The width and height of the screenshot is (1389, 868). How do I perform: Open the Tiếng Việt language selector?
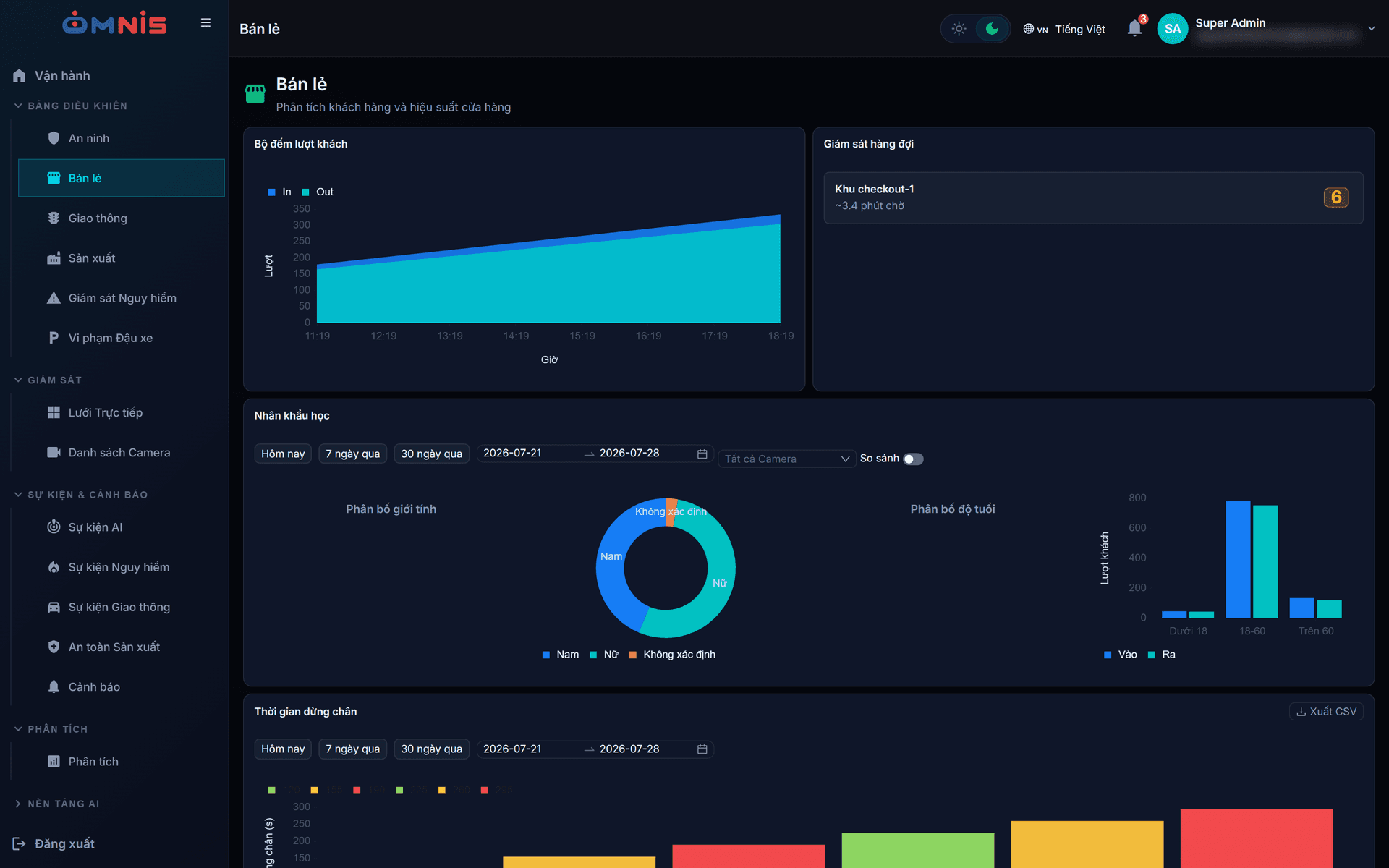tap(1064, 29)
